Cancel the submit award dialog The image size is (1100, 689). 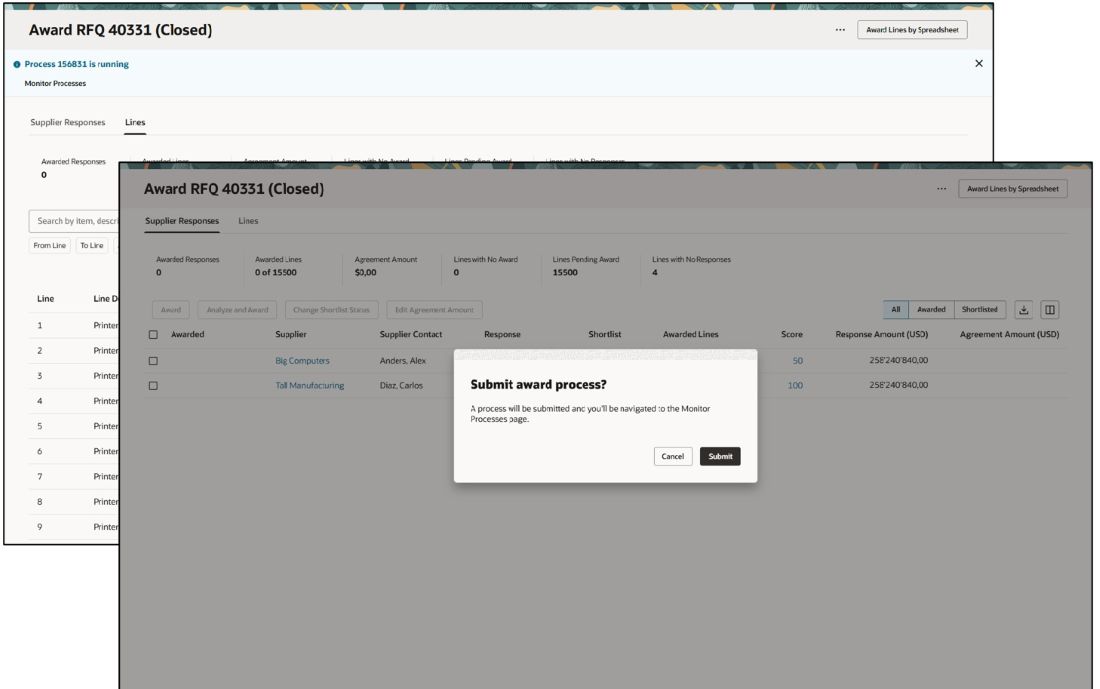pyautogui.click(x=673, y=455)
